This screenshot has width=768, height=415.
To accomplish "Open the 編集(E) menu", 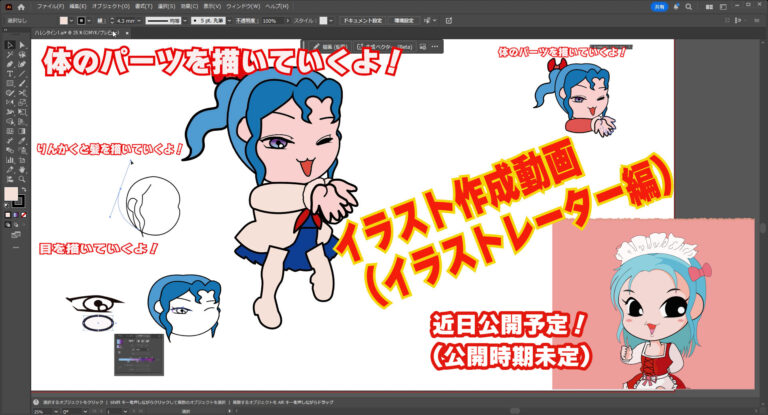I will pos(77,6).
